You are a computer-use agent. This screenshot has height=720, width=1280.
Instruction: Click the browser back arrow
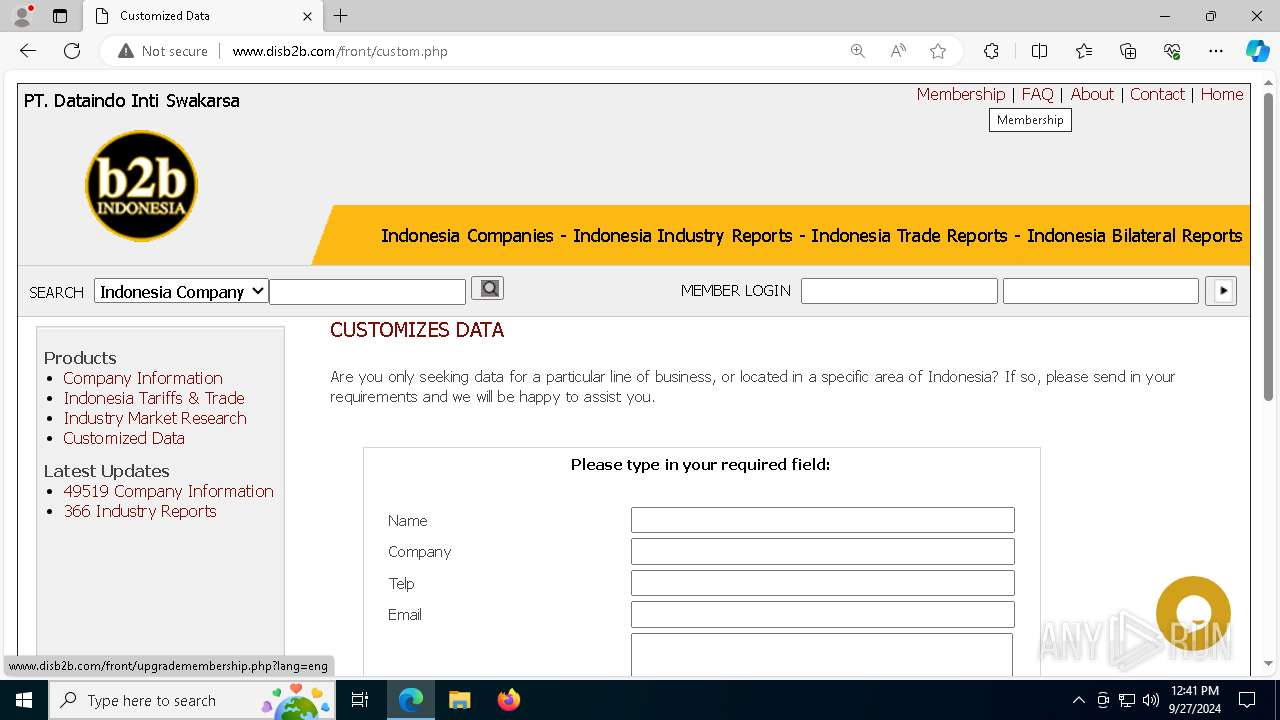28,51
